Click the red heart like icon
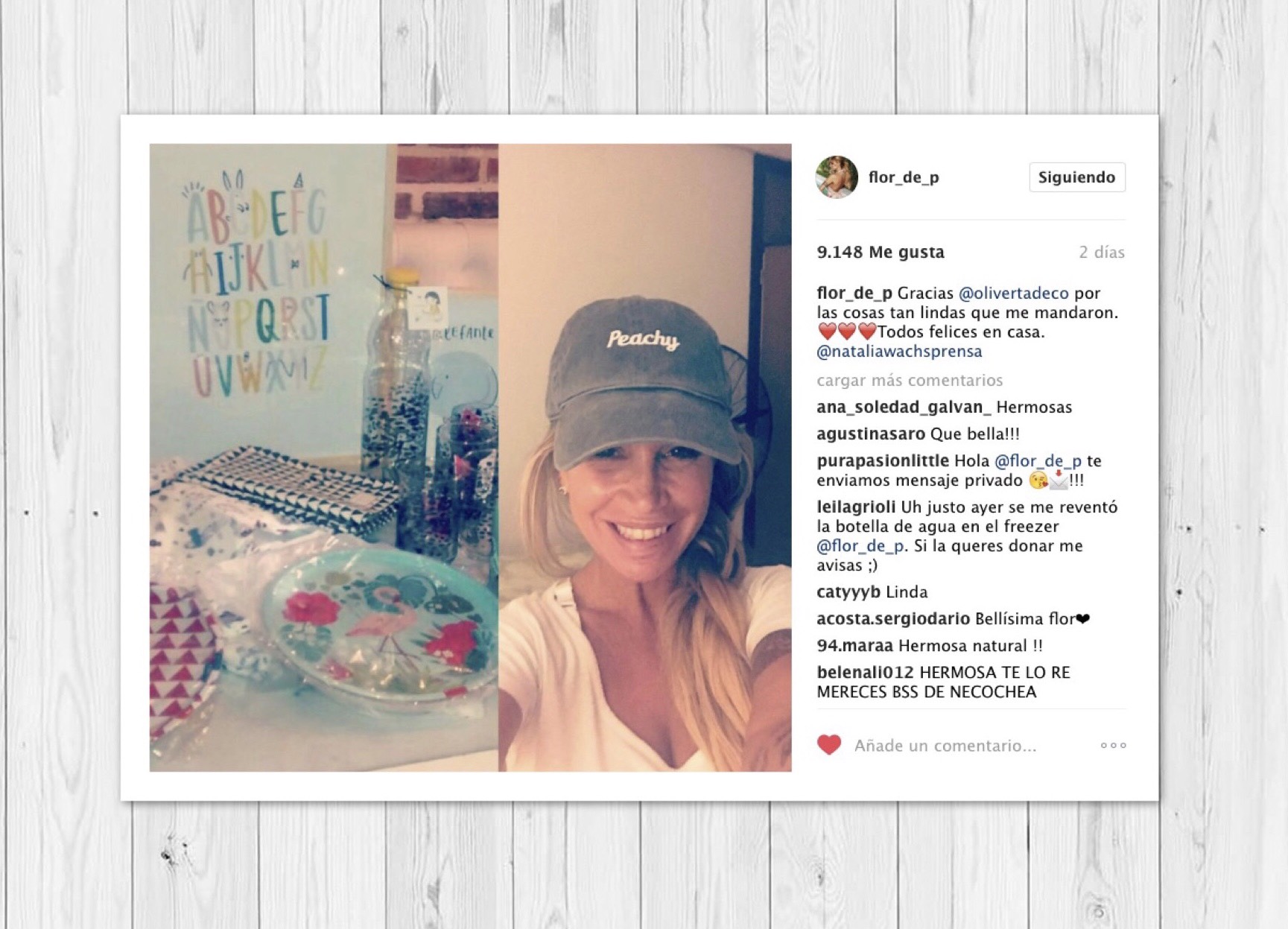The height and width of the screenshot is (929, 1288). [x=829, y=745]
